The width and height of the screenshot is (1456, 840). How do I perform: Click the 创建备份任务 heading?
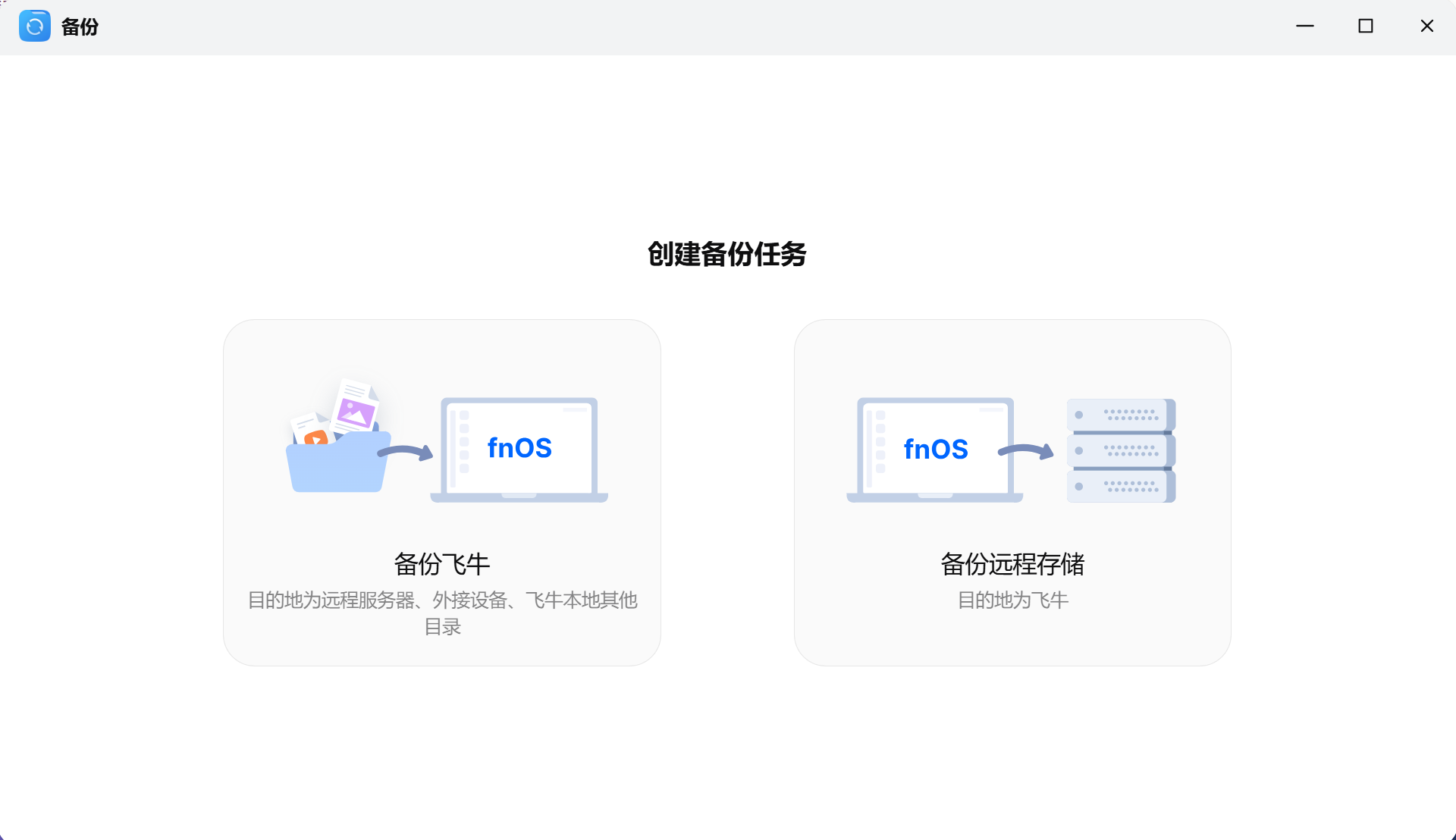coord(726,254)
